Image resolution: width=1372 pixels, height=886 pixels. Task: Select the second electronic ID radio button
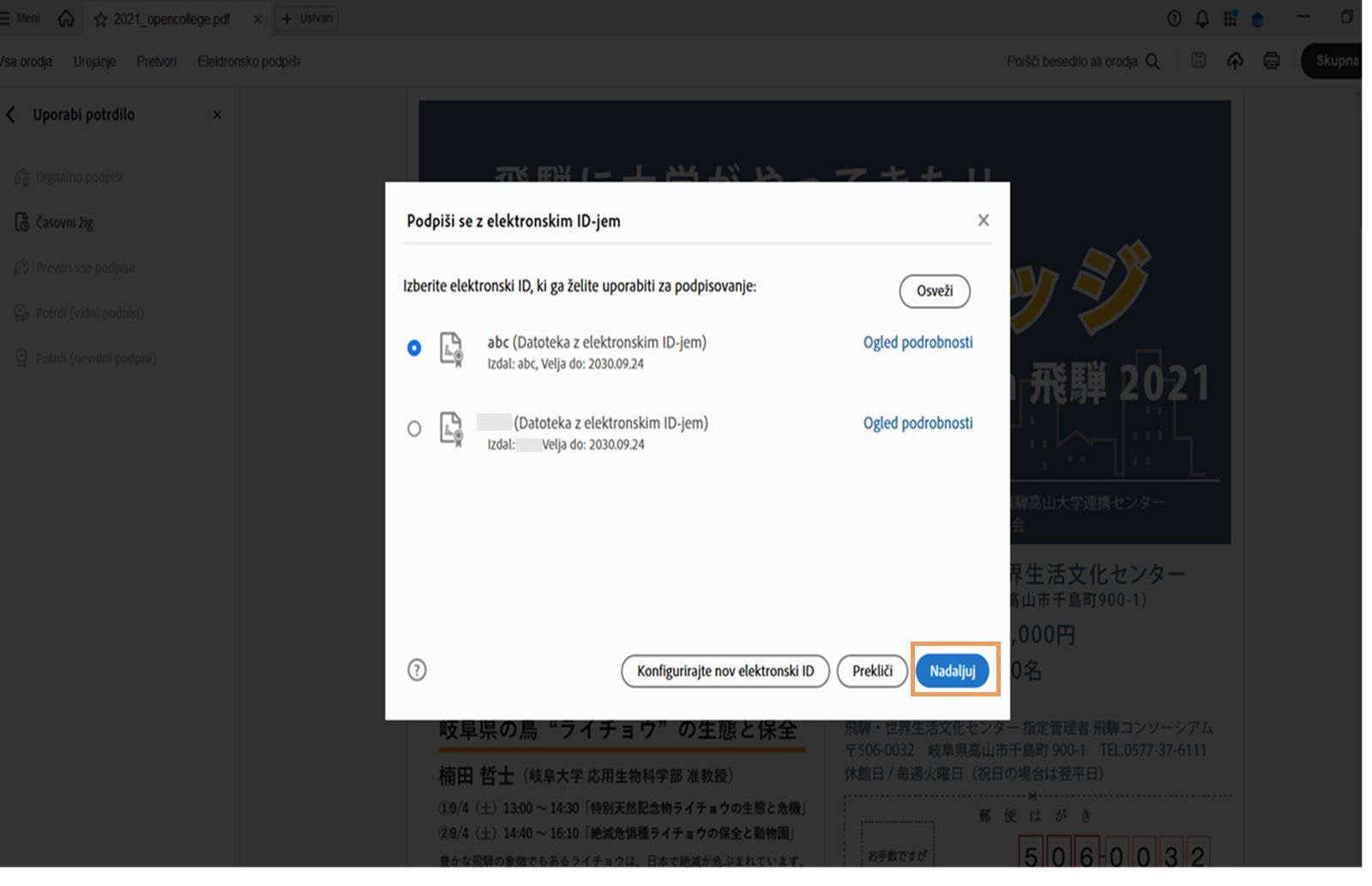pyautogui.click(x=414, y=429)
